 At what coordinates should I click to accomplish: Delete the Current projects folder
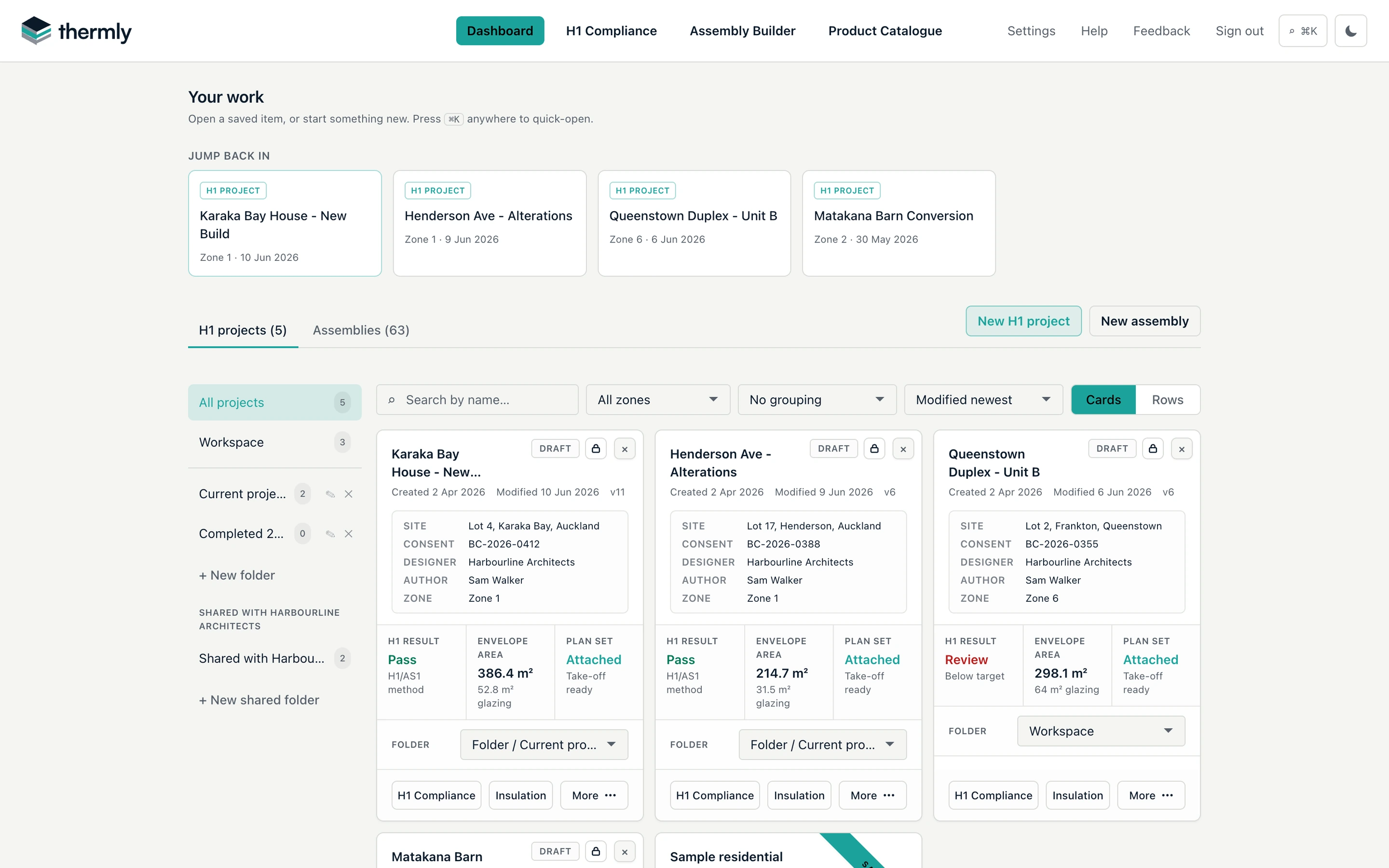(348, 494)
